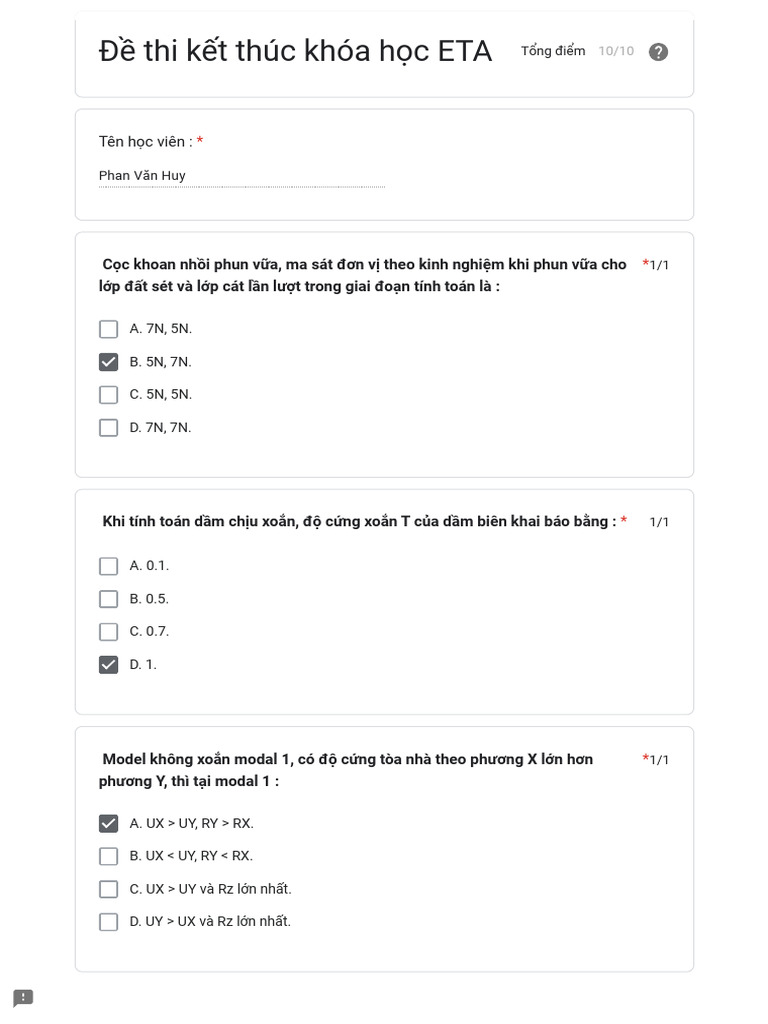Check B. UX < UY, RY < RX.

click(109, 857)
